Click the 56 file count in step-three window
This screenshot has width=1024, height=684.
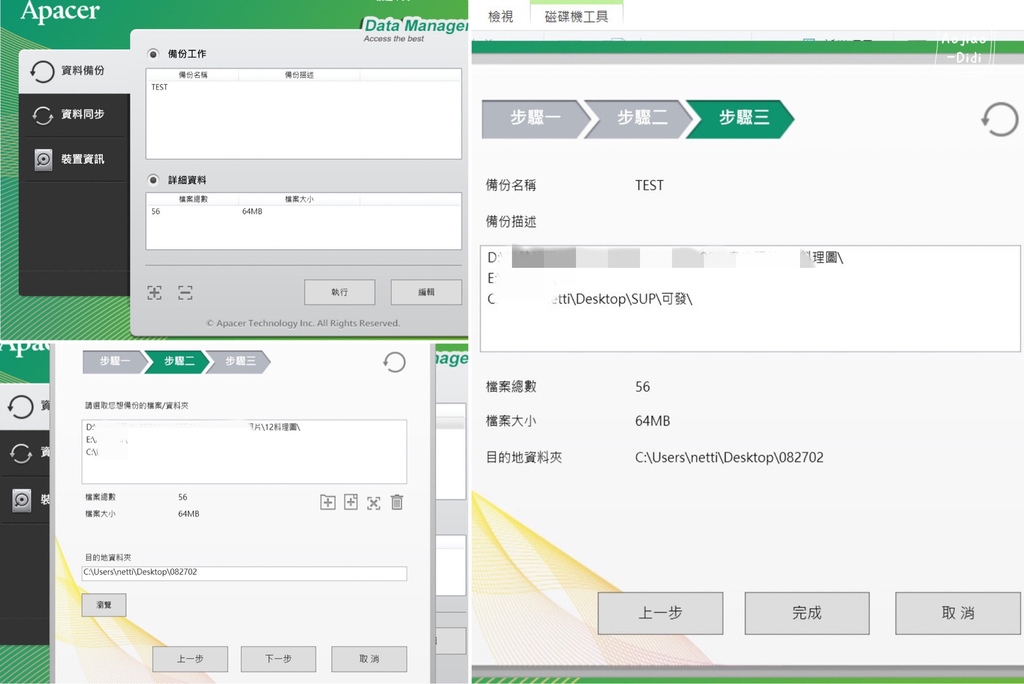tap(643, 387)
